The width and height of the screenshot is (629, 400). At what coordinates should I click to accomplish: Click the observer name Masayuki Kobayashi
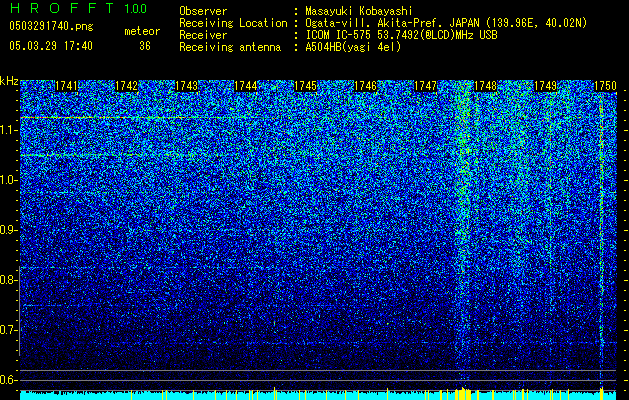click(359, 11)
